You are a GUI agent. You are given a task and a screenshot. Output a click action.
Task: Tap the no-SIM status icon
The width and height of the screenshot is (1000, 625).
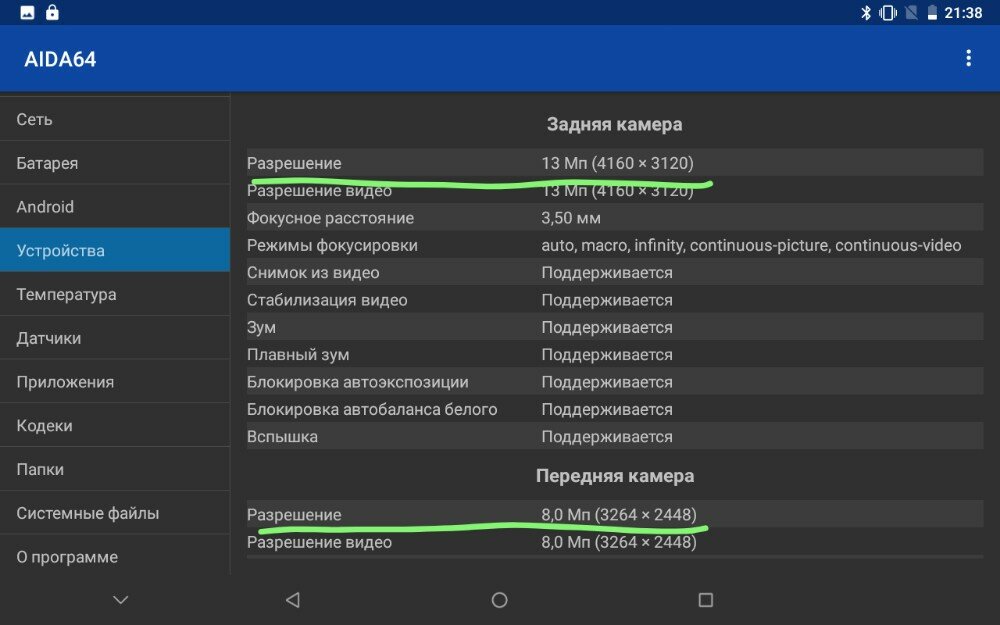(911, 13)
